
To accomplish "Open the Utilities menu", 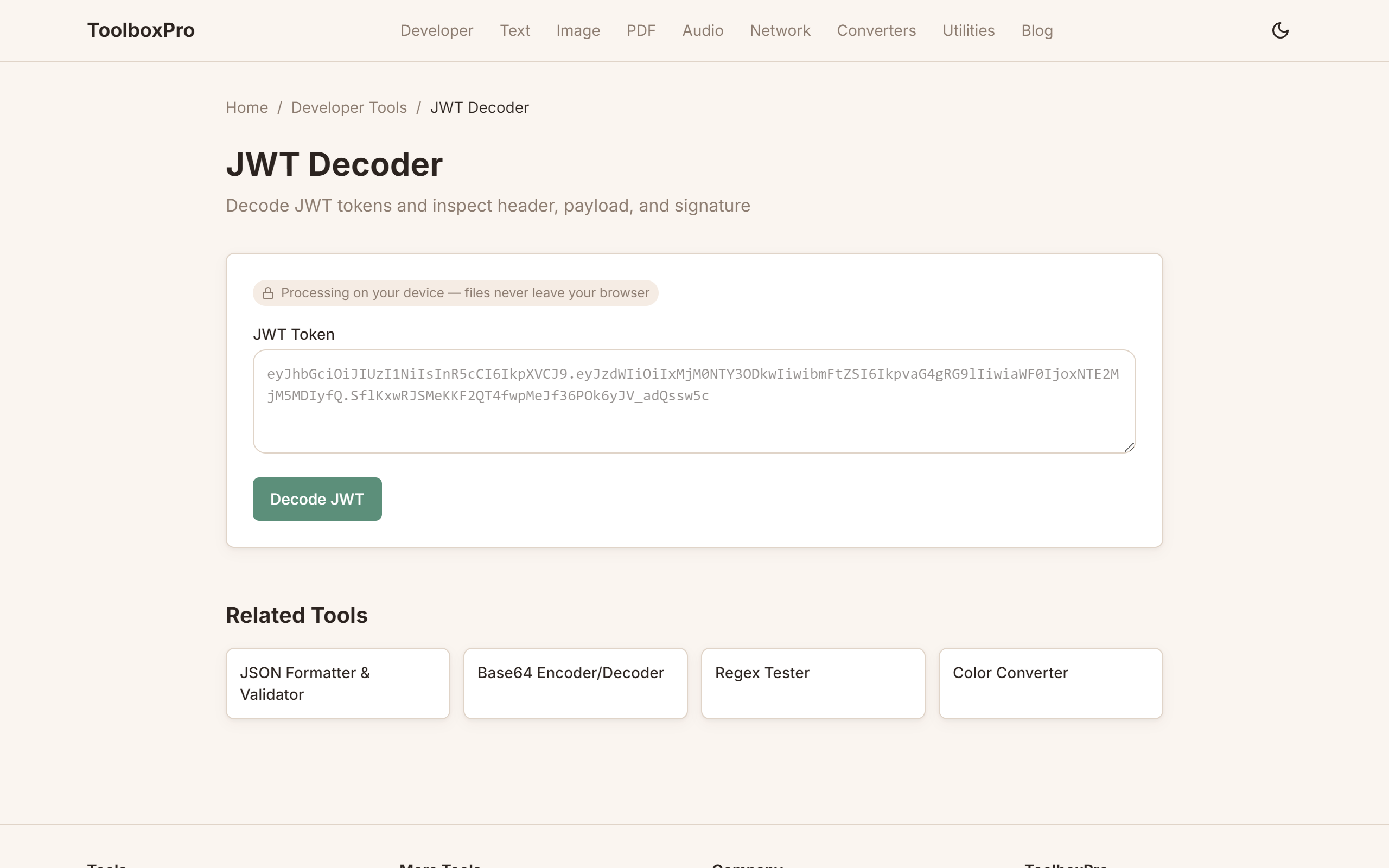I will pyautogui.click(x=969, y=30).
